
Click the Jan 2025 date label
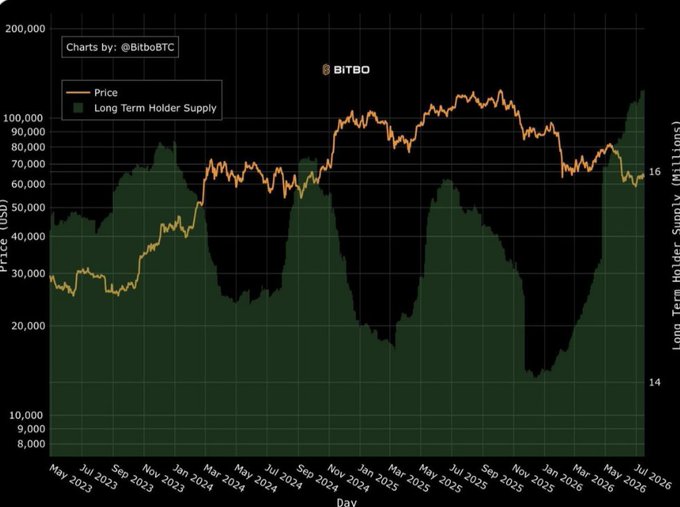(377, 478)
